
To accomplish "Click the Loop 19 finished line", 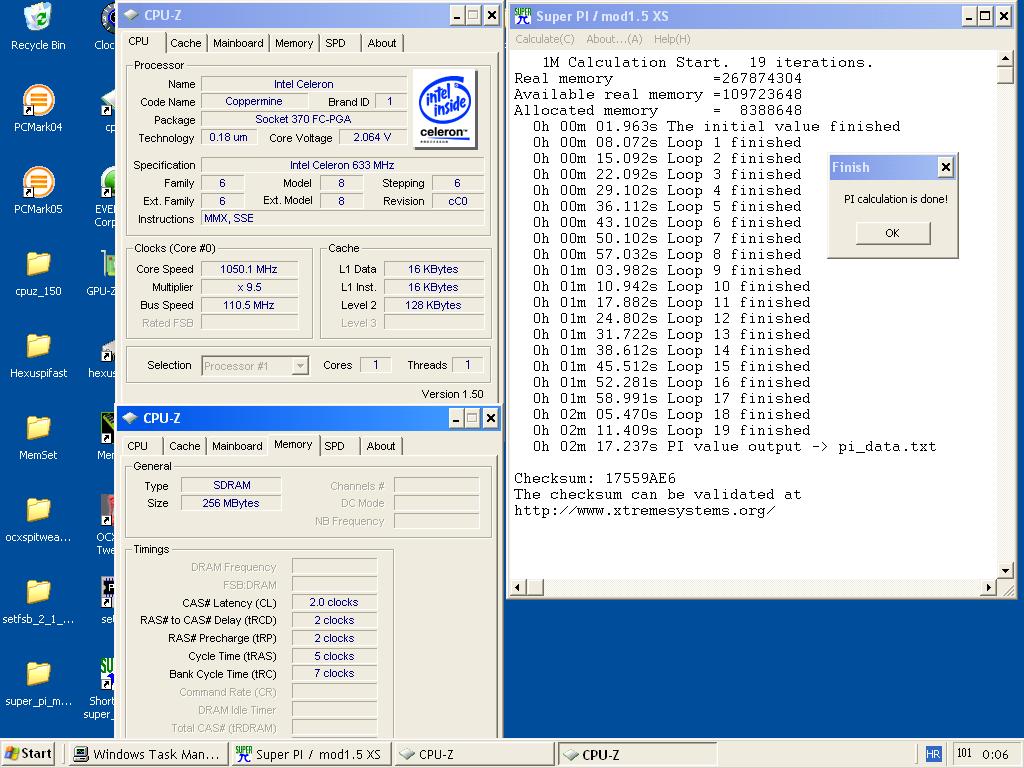I will point(671,431).
